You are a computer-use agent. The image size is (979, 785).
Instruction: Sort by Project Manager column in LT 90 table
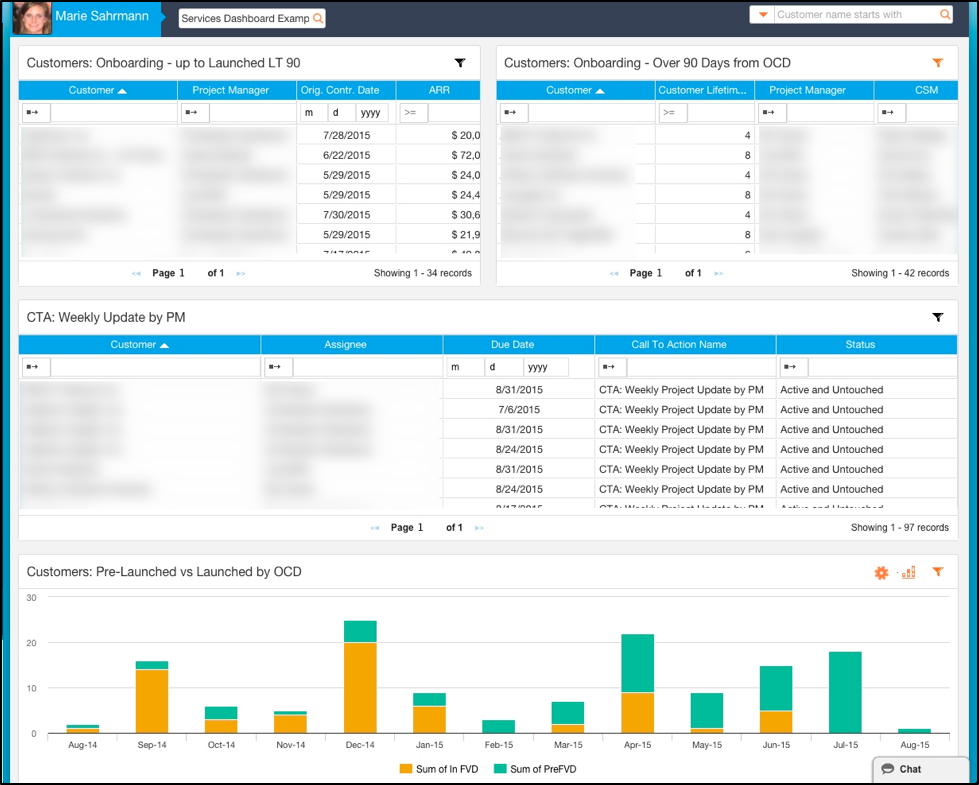point(230,90)
